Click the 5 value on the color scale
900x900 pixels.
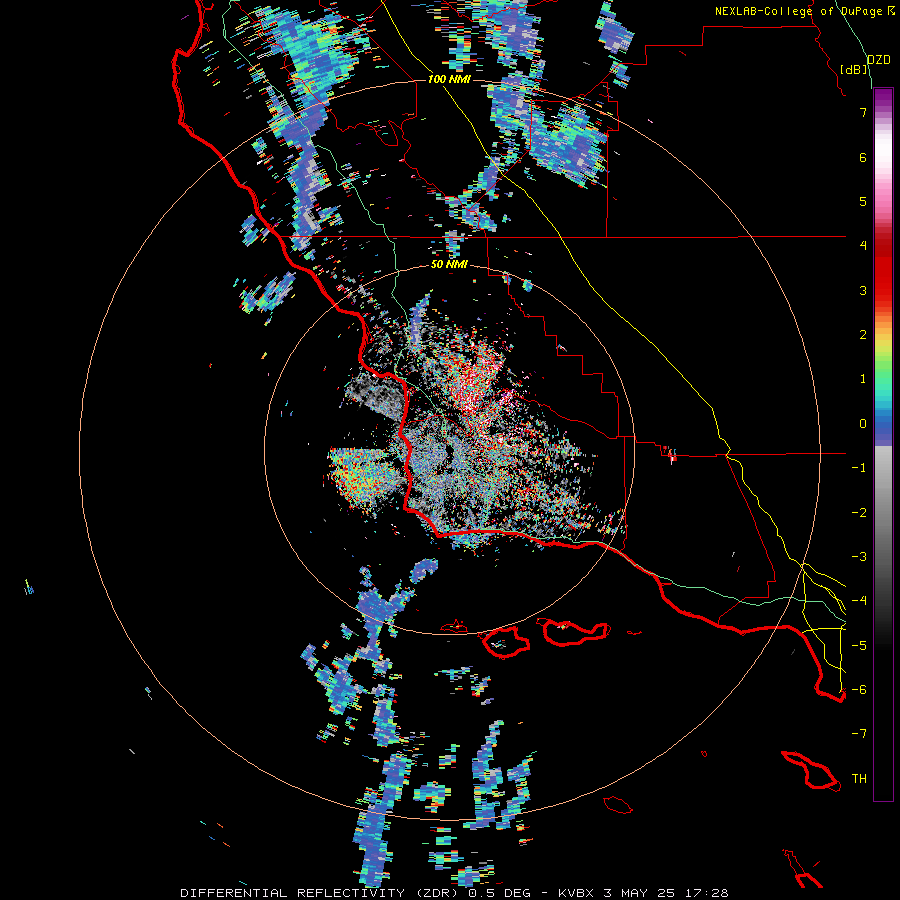(x=863, y=201)
